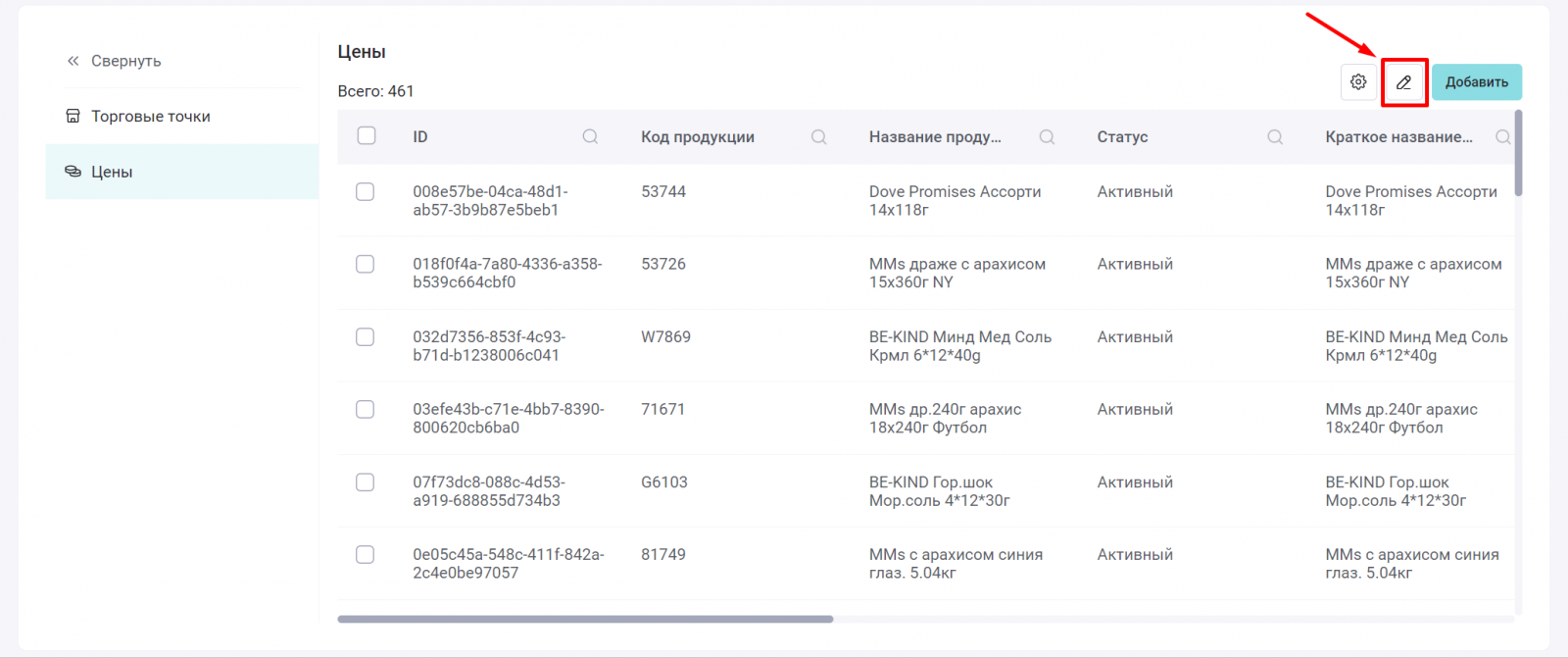Open search in Код продукции column
The image size is (1568, 658).
(818, 137)
